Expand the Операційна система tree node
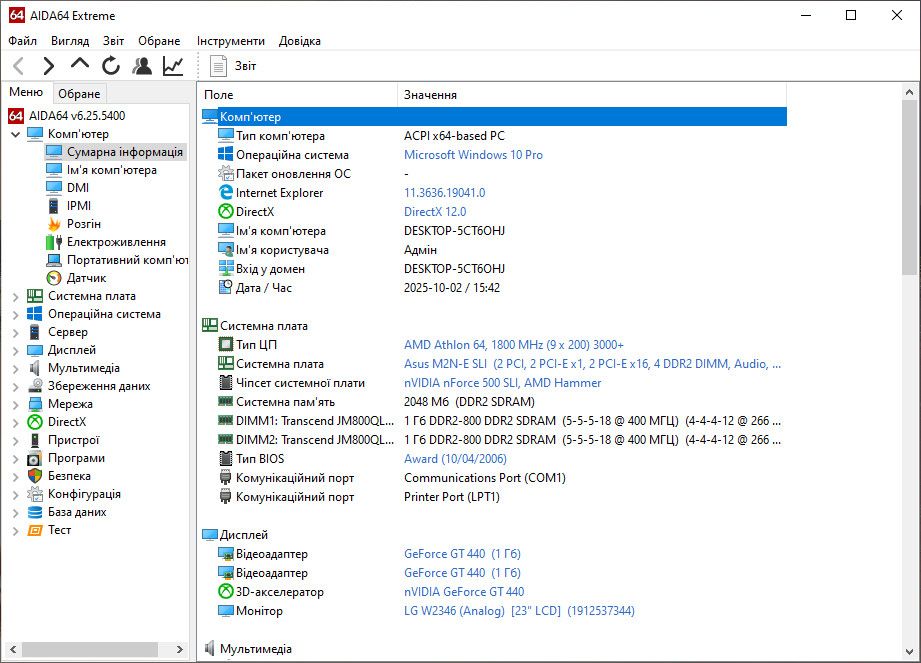The width and height of the screenshot is (921, 663). tap(16, 315)
